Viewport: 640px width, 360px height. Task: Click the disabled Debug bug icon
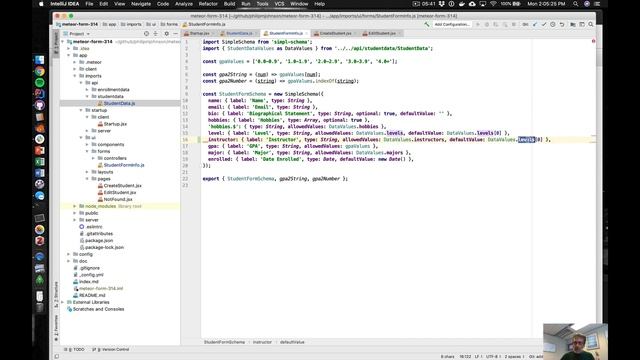tap(487, 24)
